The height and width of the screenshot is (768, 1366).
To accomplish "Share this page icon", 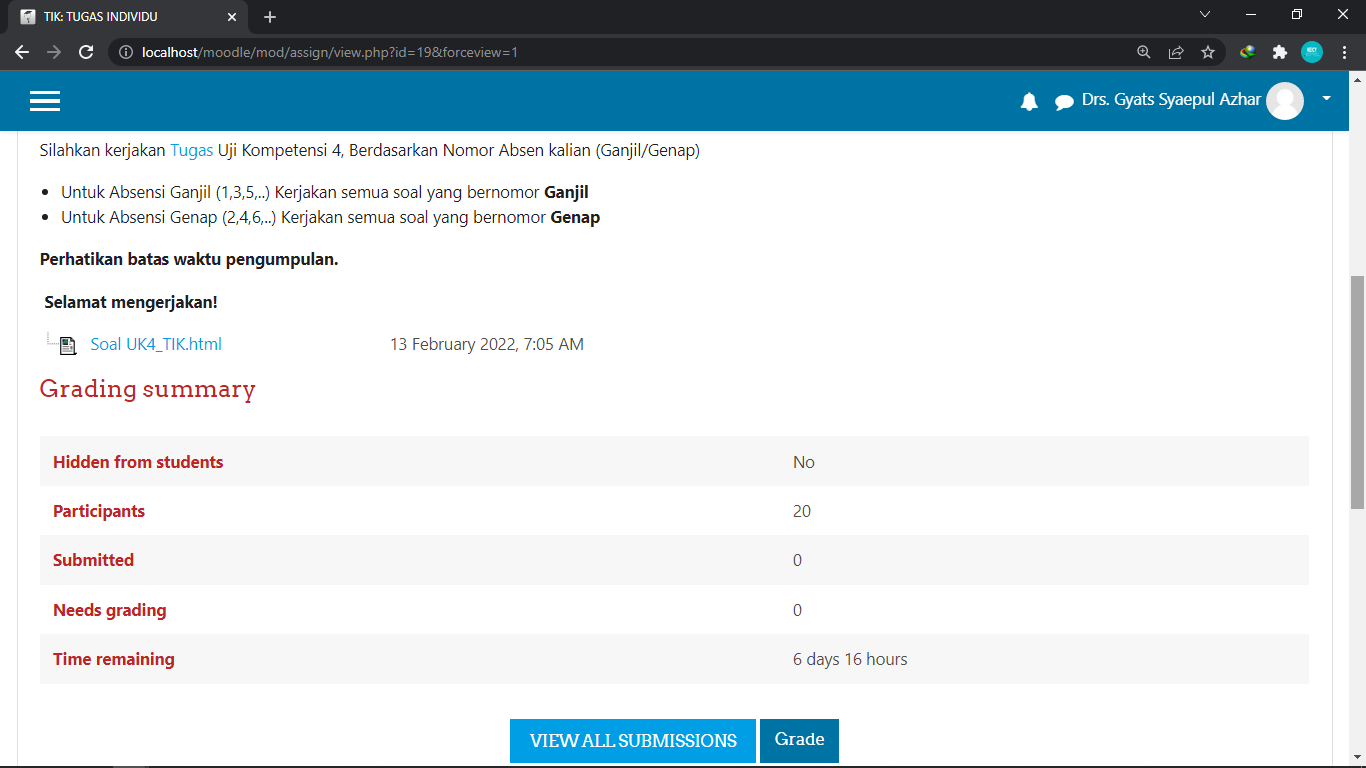I will click(1176, 52).
